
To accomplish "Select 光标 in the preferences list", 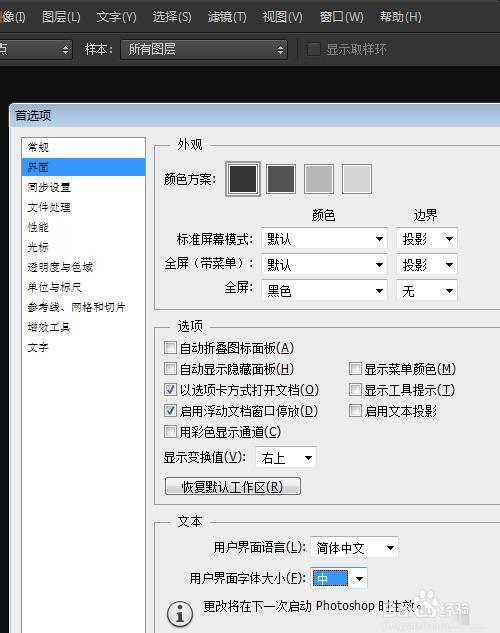I will (x=84, y=247).
